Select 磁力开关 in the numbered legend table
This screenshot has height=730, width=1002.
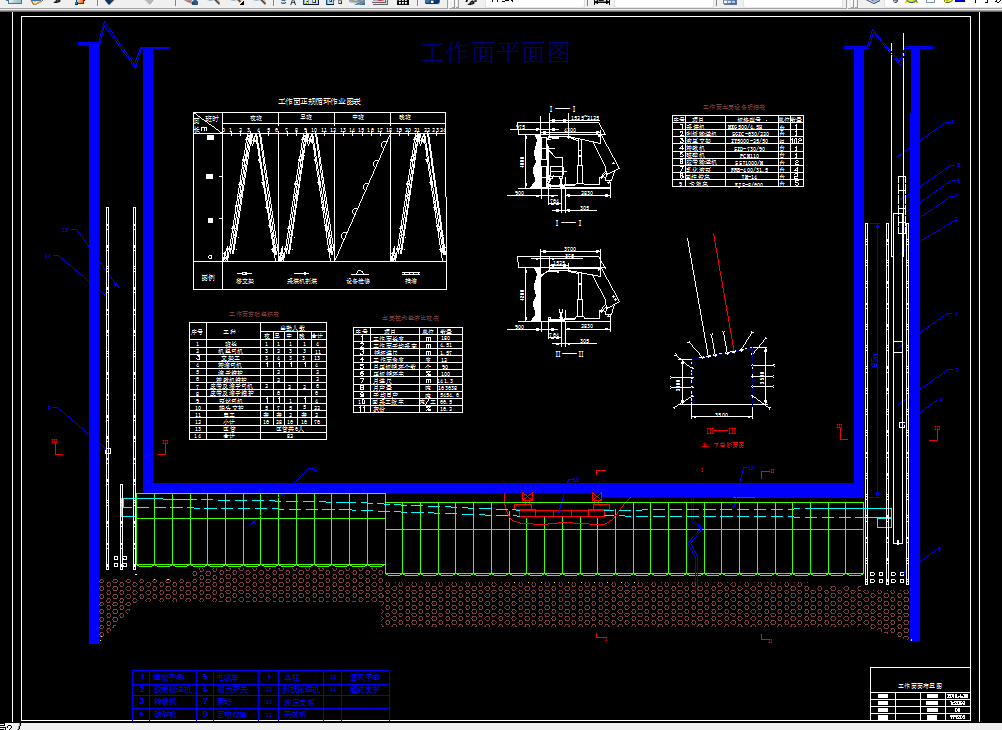231,690
